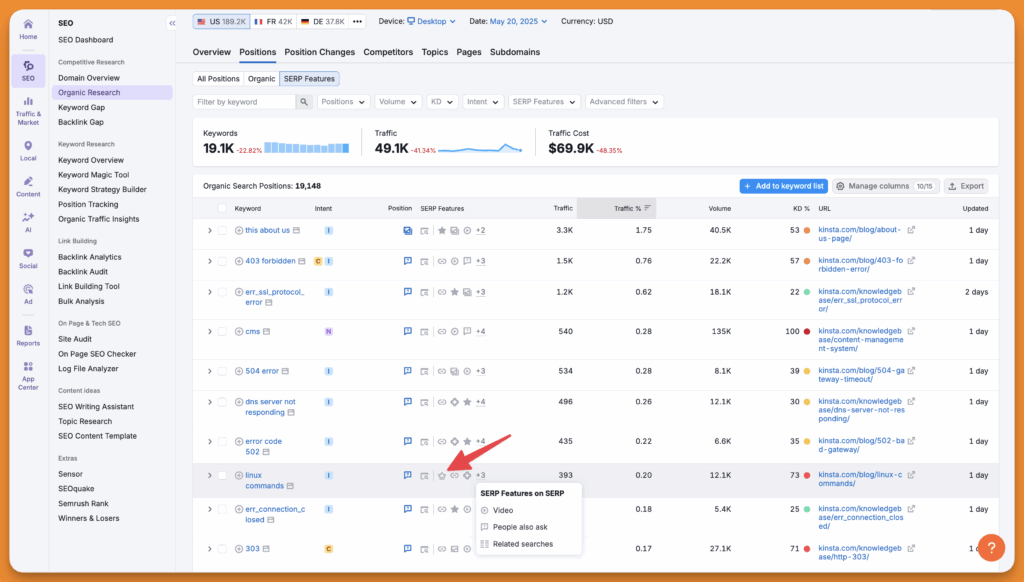The width and height of the screenshot is (1024, 582).
Task: Click the Export button
Action: pos(966,186)
